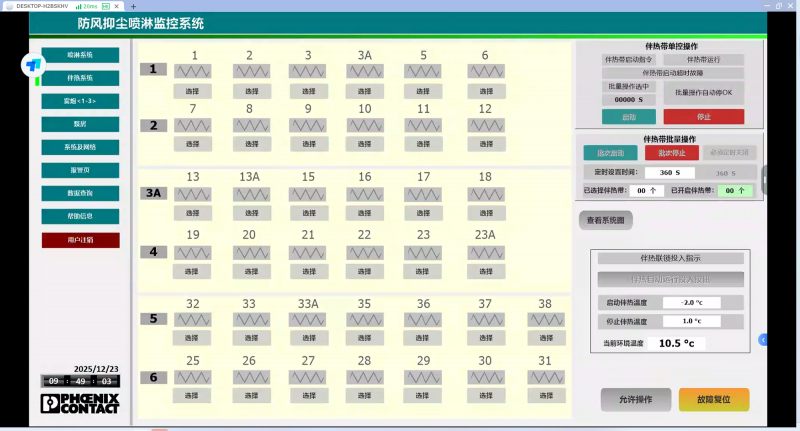Click the waveform icon under band 3A
800x431 pixels.
(x=366, y=71)
